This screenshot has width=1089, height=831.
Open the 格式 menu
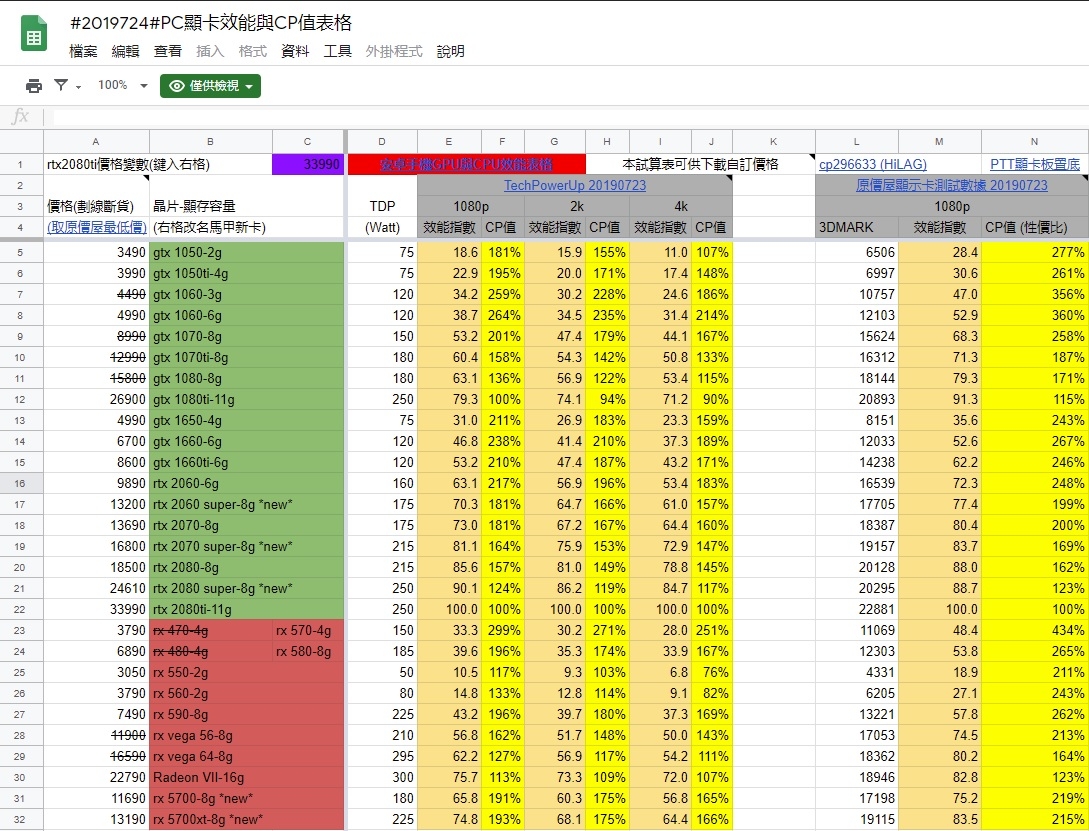tap(252, 51)
